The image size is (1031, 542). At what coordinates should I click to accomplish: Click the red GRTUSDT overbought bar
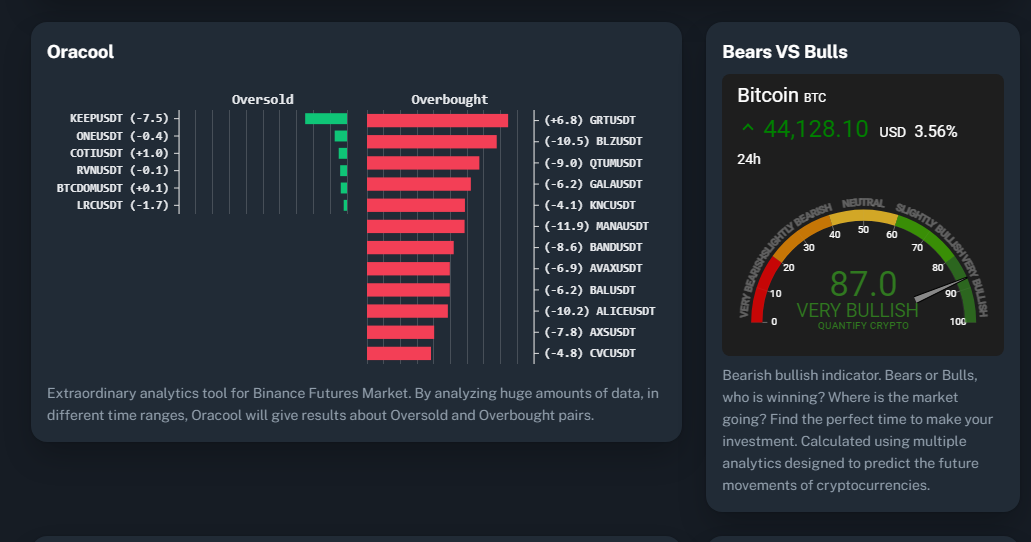(x=437, y=120)
